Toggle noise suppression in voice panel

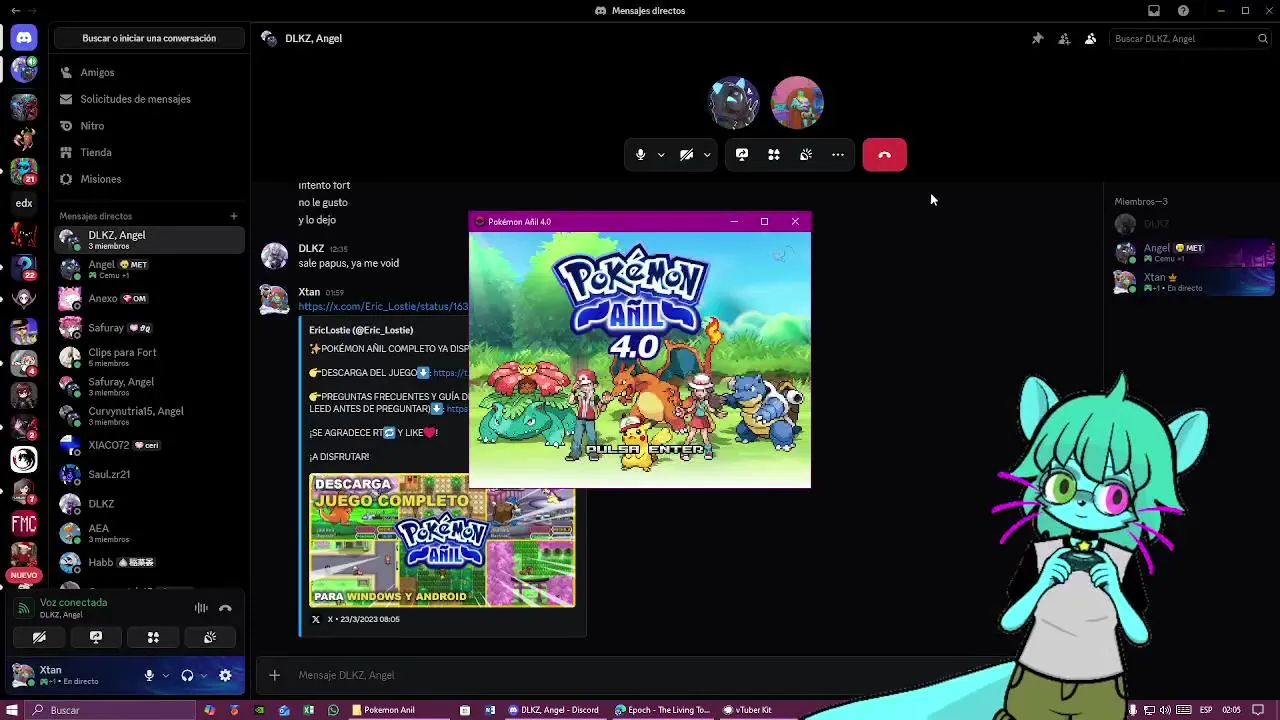(x=201, y=608)
